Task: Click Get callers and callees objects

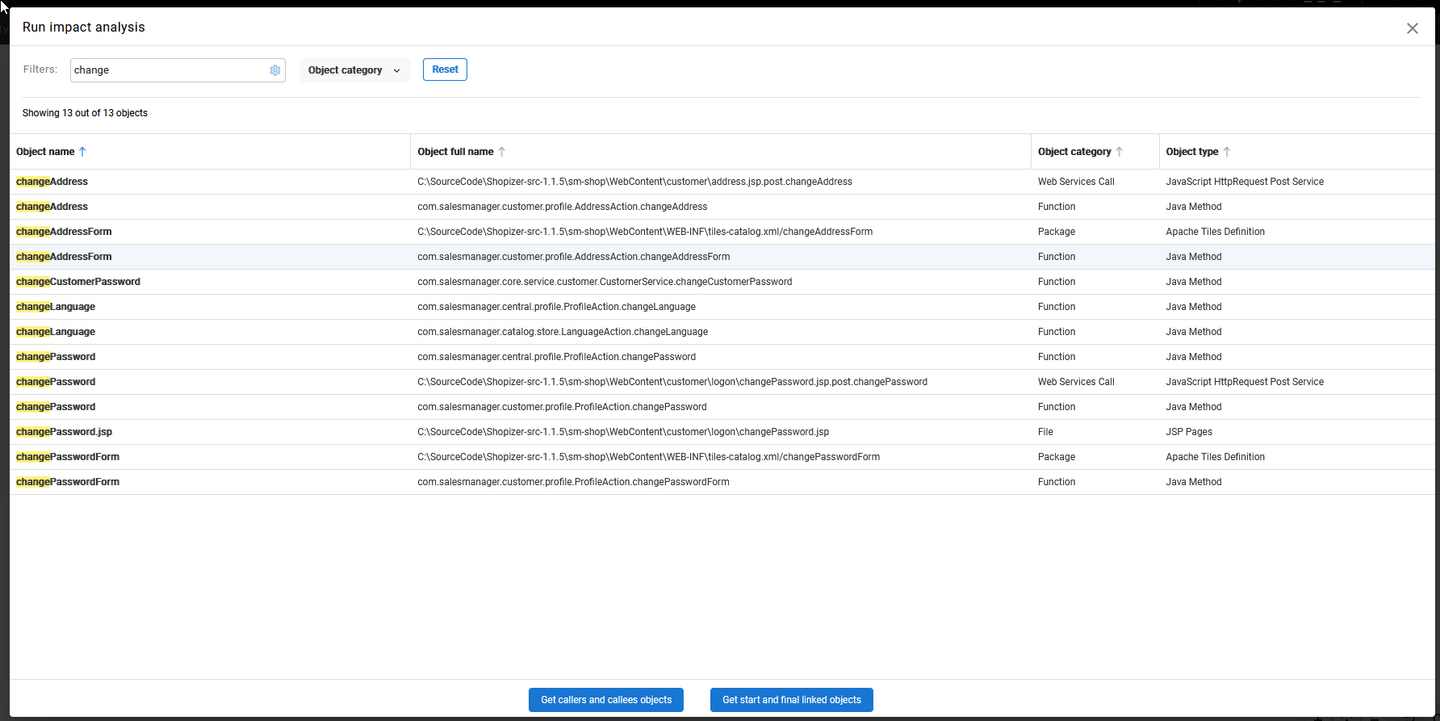Action: click(606, 700)
